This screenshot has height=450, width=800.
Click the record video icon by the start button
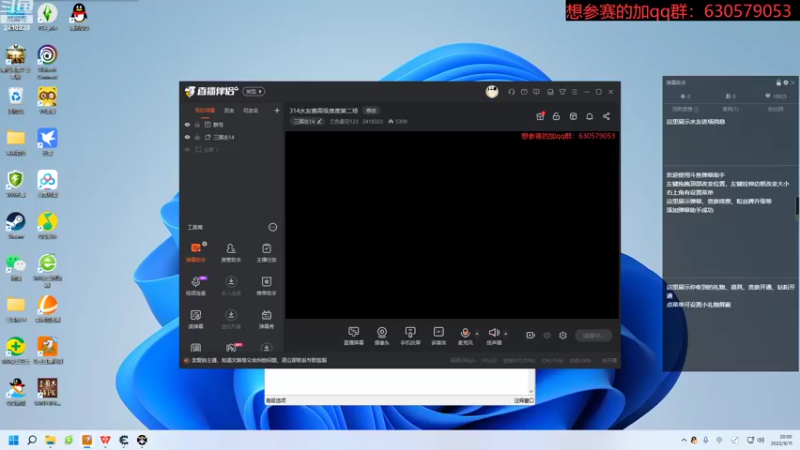[531, 335]
